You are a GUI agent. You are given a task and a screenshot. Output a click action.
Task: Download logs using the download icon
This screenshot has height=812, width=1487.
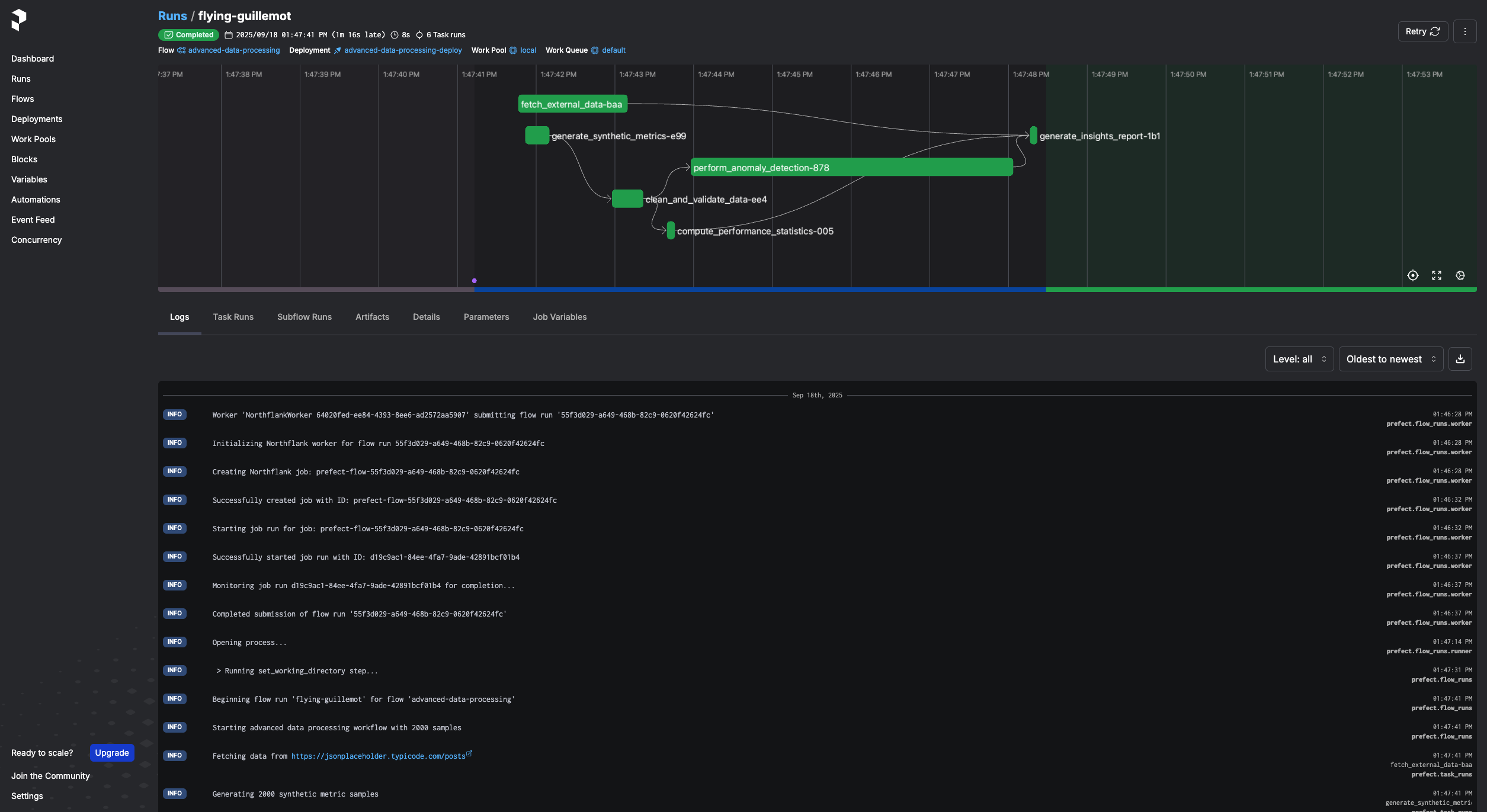tap(1460, 359)
